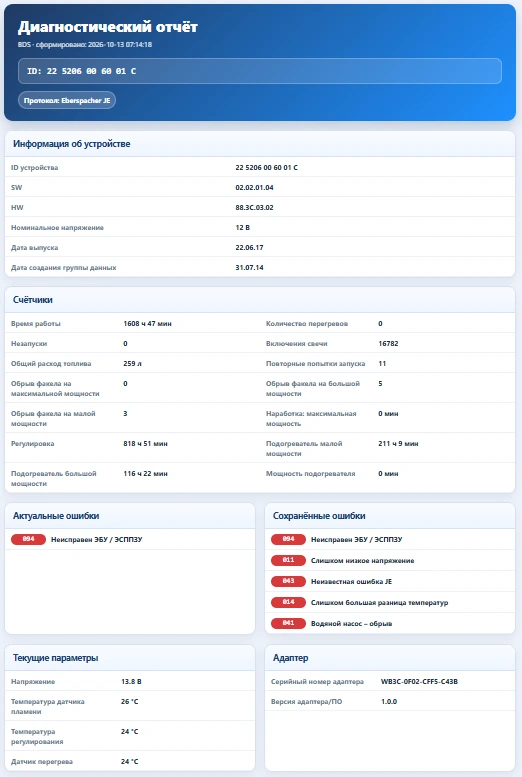Viewport: 522px width, 777px height.
Task: Click the nominal voltage value 12 В
Action: coord(242,227)
